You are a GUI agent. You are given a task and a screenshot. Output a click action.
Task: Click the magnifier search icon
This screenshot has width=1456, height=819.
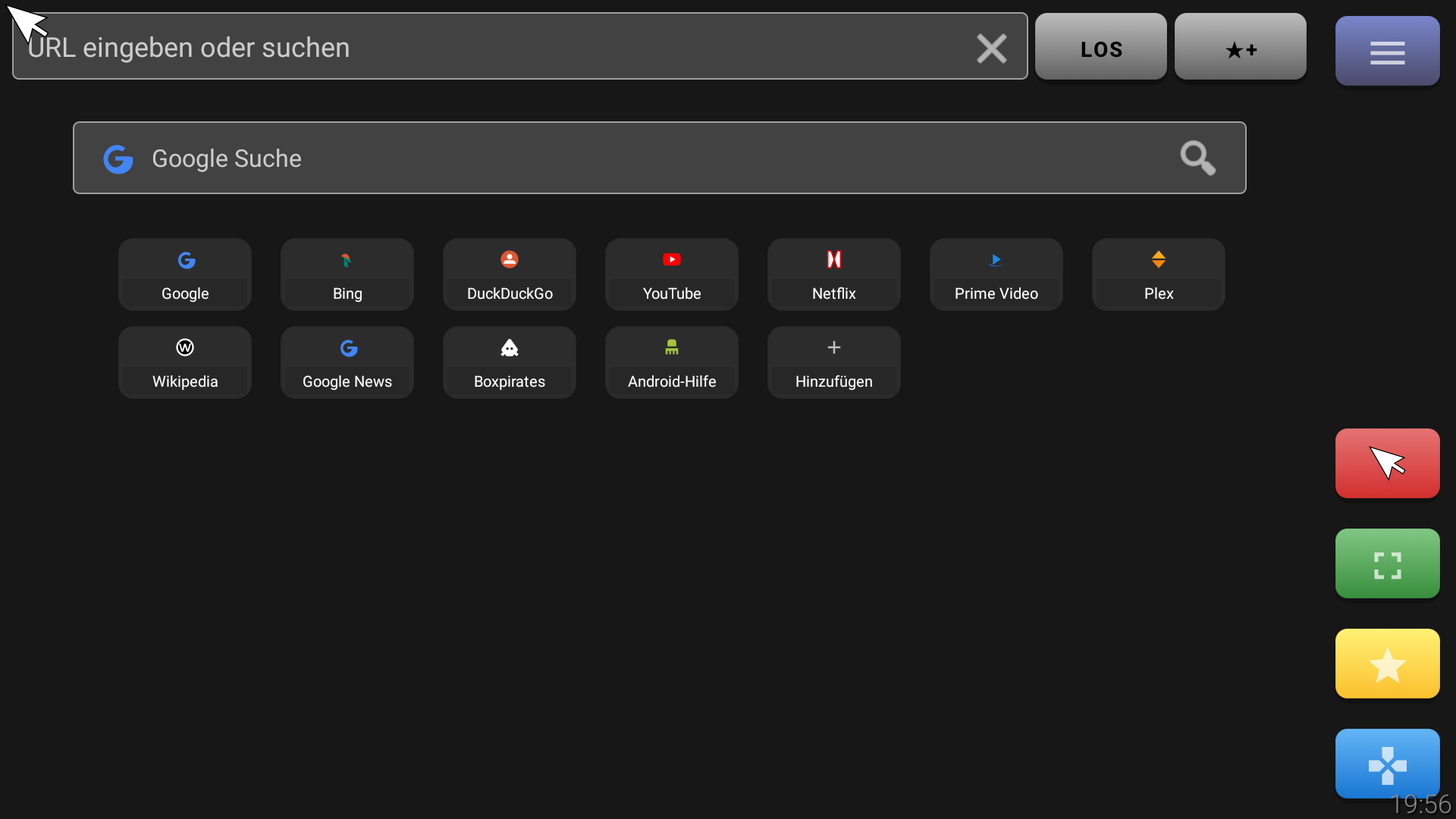pyautogui.click(x=1197, y=158)
